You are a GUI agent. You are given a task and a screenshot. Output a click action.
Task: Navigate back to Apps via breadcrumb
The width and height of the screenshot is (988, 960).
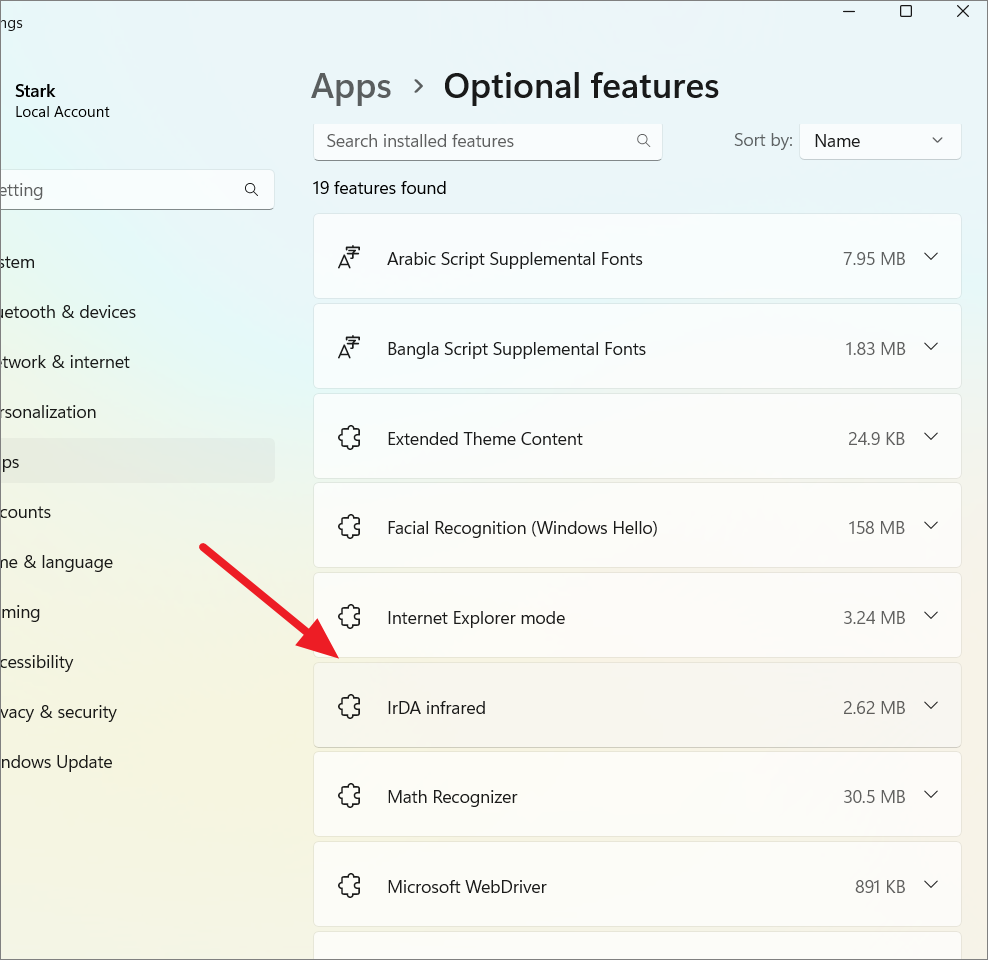[x=351, y=86]
